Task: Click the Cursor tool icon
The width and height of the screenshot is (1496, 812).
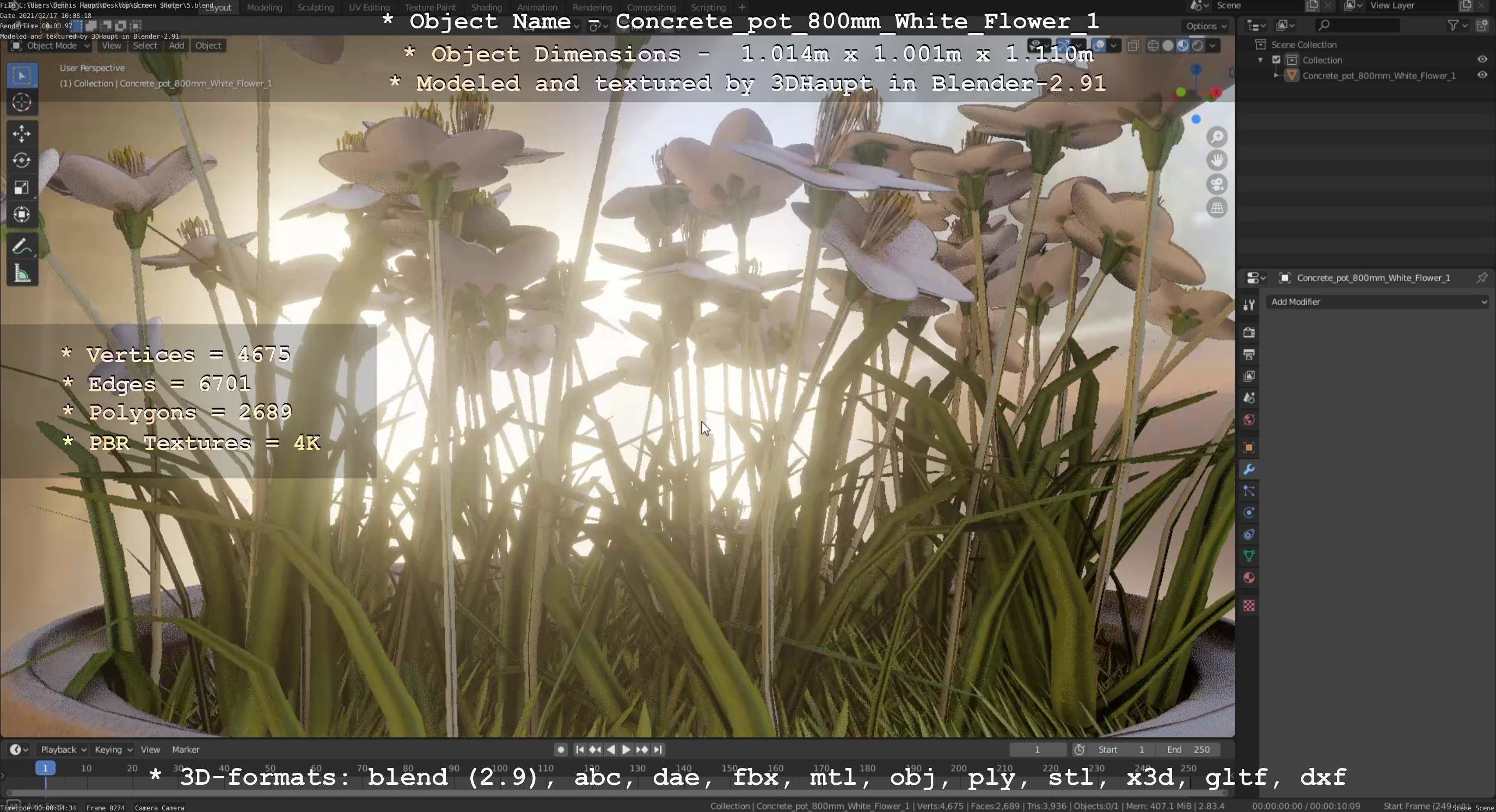Action: click(21, 103)
